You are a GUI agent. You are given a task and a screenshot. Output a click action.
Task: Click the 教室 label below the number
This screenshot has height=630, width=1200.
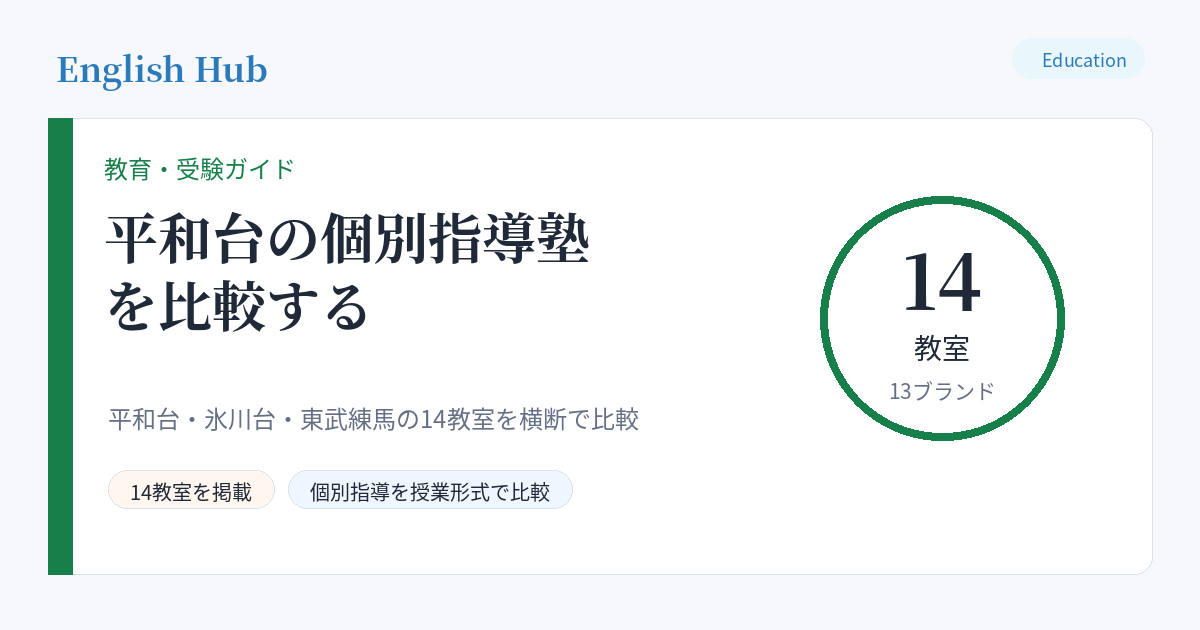coord(942,348)
